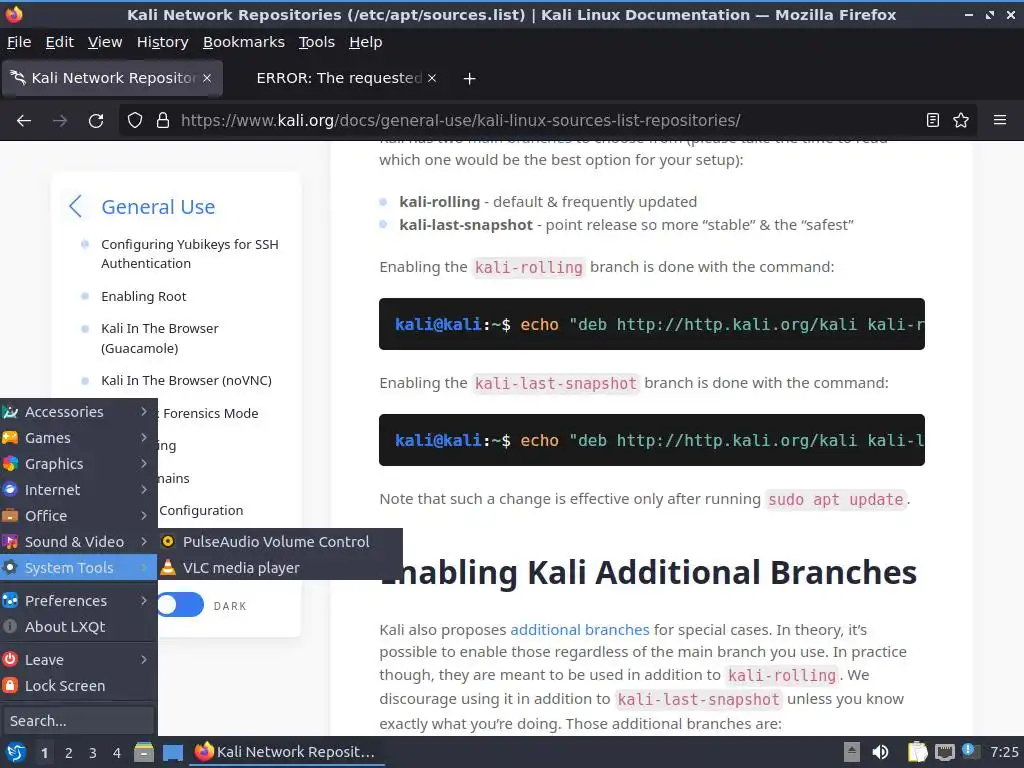Go forward with the browser forward arrow
Image resolution: width=1024 pixels, height=768 pixels.
point(60,121)
